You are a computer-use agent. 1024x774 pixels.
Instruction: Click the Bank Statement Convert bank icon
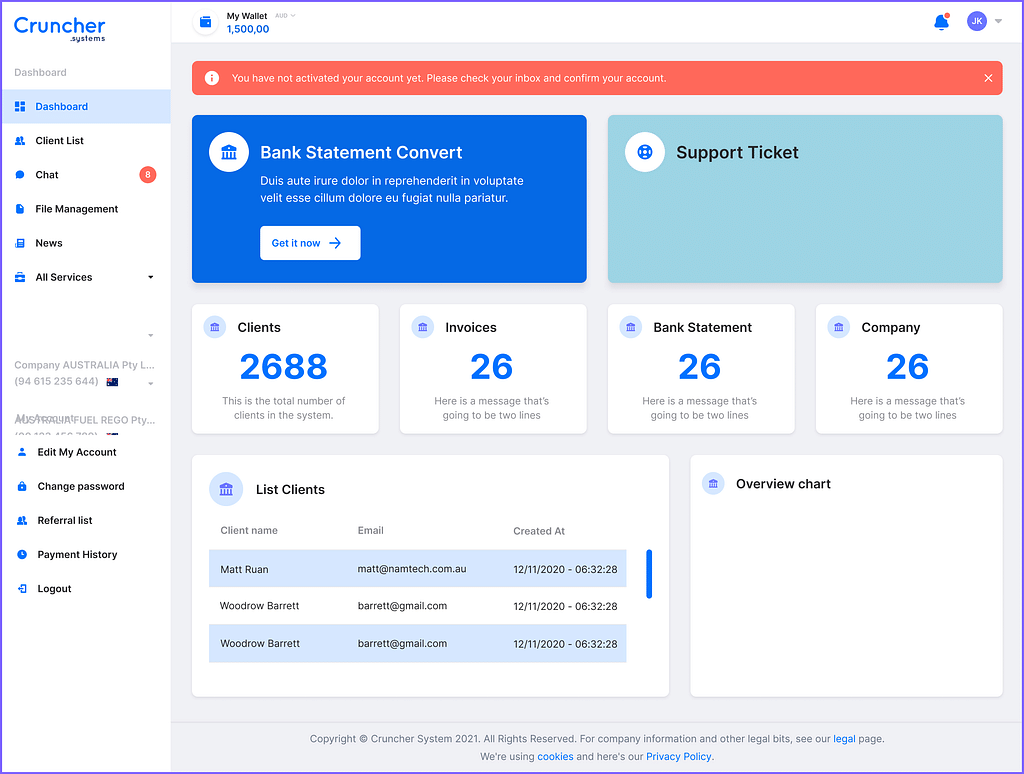point(229,152)
